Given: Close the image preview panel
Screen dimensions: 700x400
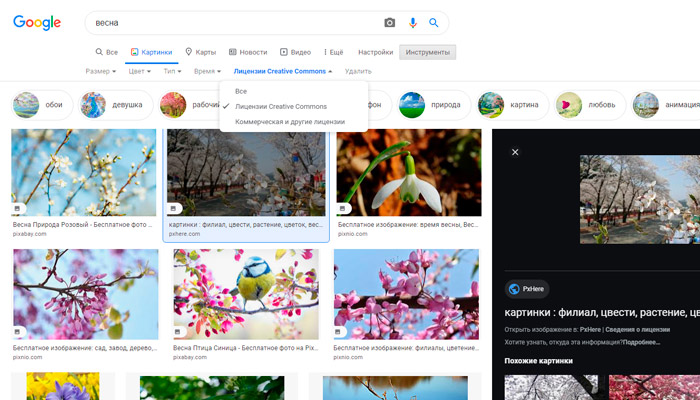Looking at the screenshot, I should click(515, 152).
